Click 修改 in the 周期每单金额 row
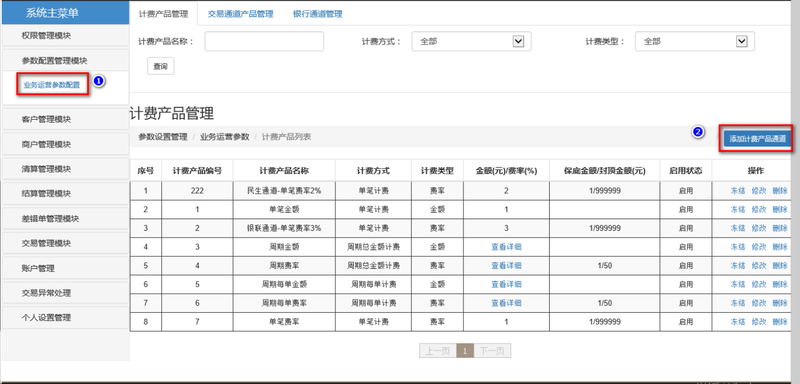Viewport: 800px width, 384px height. (x=759, y=284)
